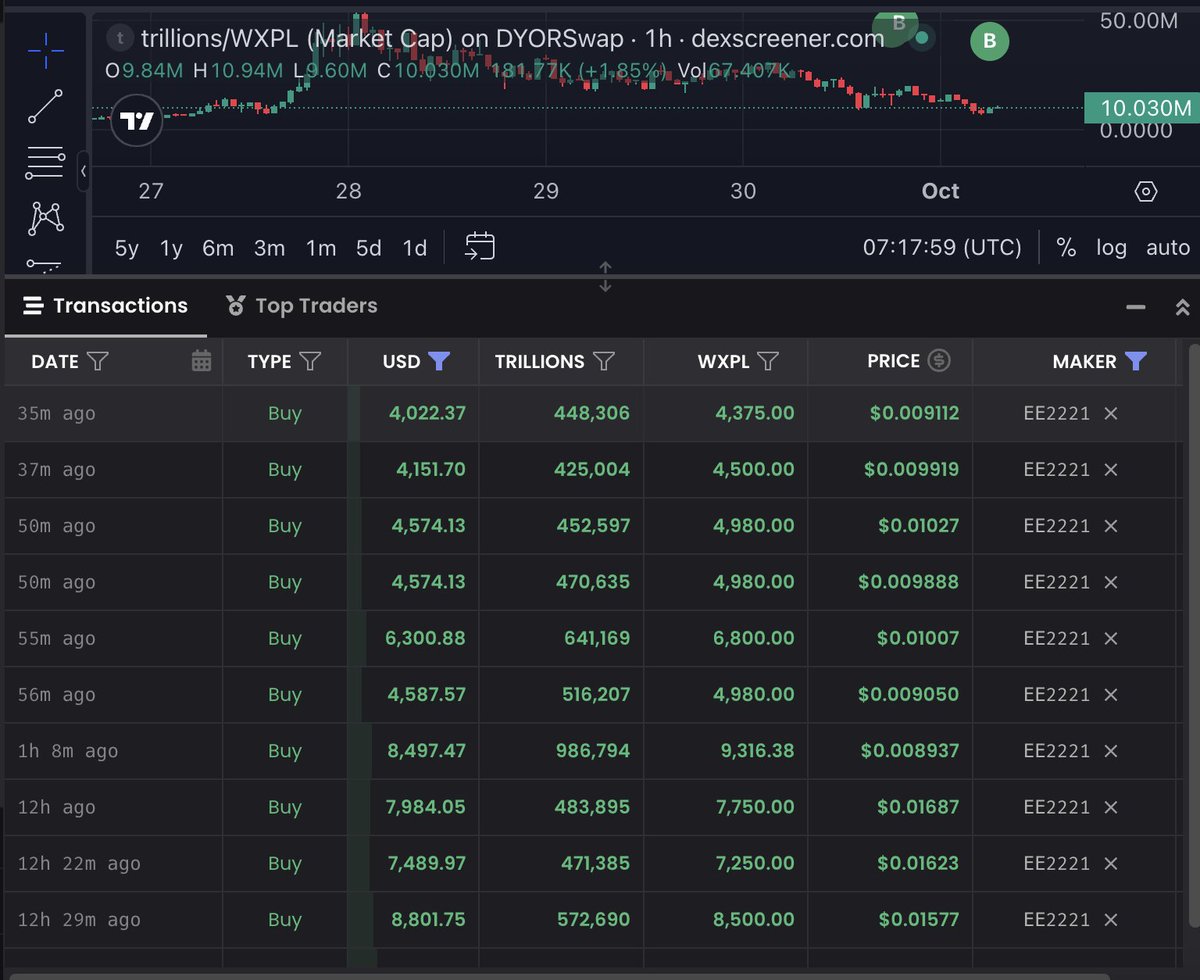Click the price $0.01687

(x=919, y=807)
